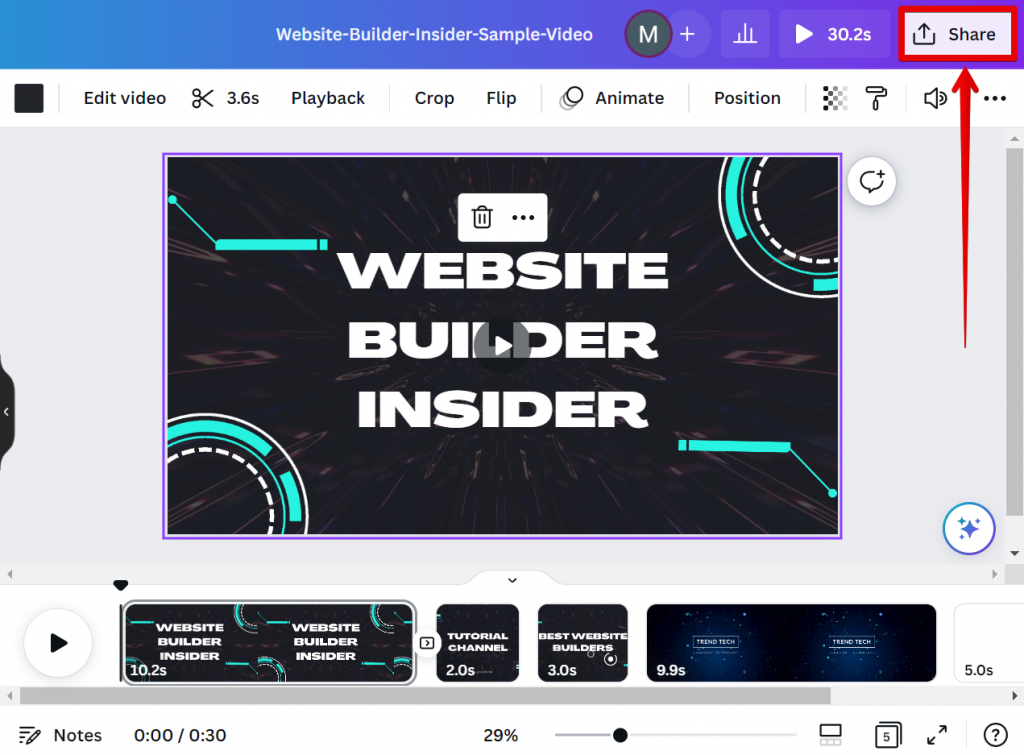The image size is (1024, 755).
Task: Toggle the Notes panel
Action: pyautogui.click(x=60, y=735)
